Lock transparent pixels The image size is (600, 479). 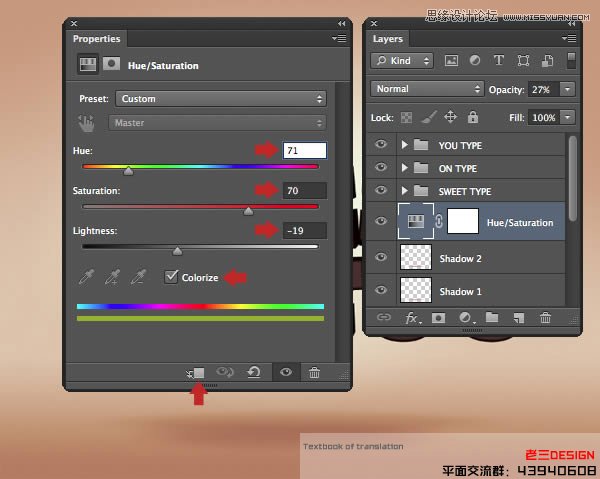[406, 117]
